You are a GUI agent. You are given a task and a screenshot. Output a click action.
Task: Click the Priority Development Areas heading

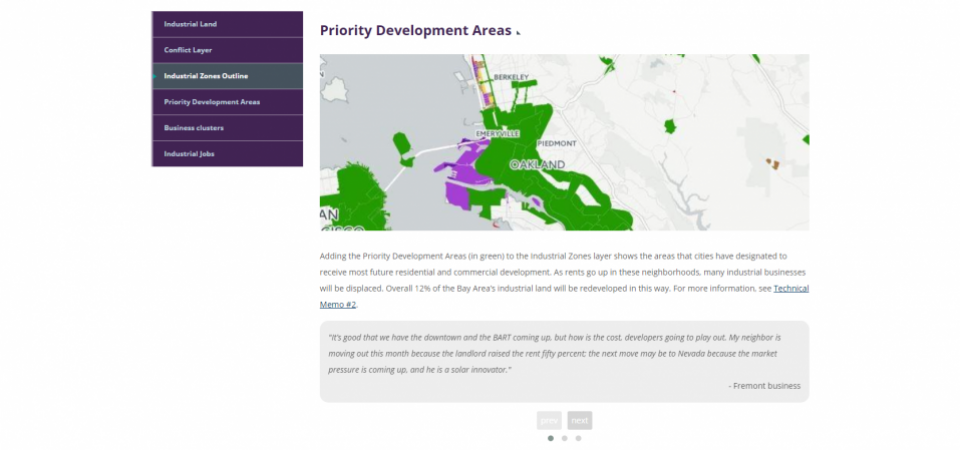tap(415, 30)
